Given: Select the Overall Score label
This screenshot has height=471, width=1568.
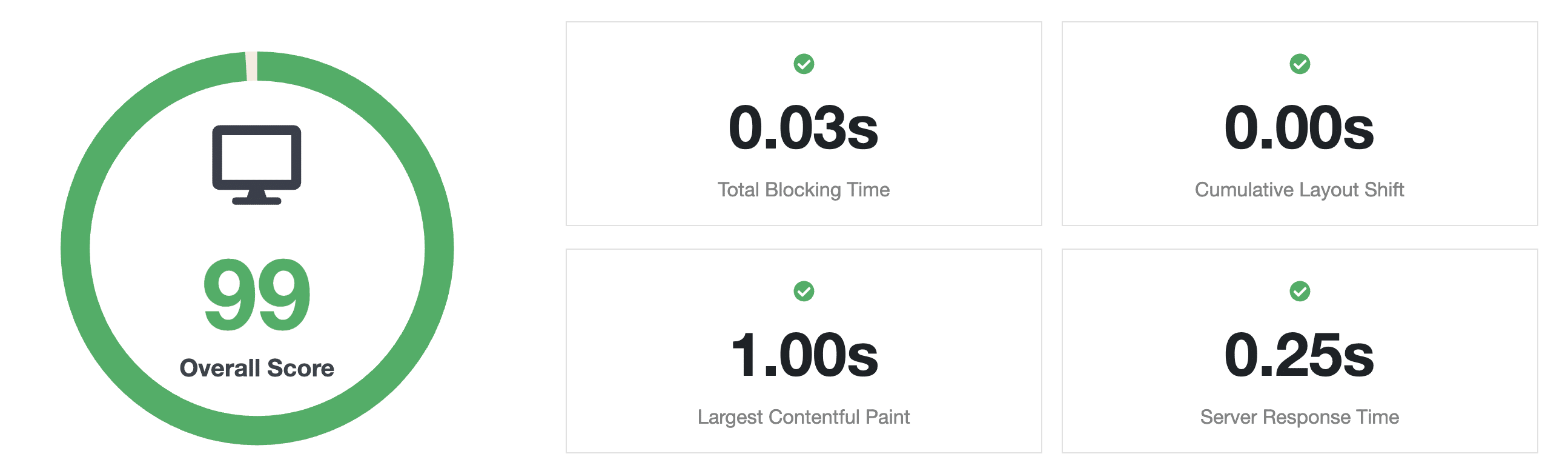Looking at the screenshot, I should tap(257, 368).
